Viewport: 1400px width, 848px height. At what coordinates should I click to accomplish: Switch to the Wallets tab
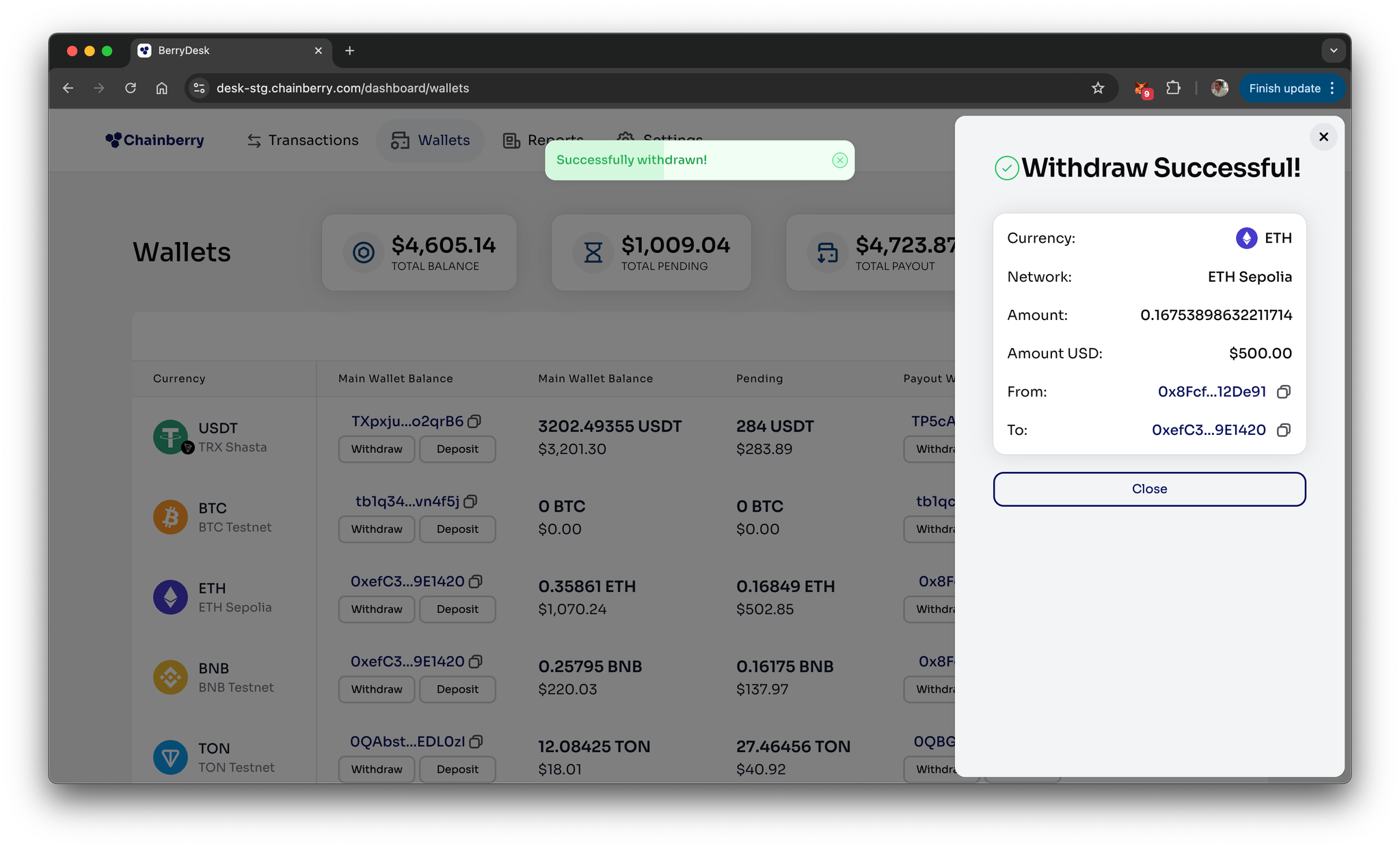(431, 140)
